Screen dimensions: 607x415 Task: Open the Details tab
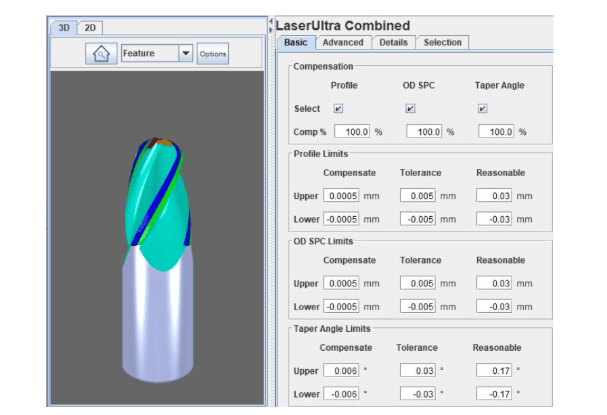pyautogui.click(x=393, y=42)
